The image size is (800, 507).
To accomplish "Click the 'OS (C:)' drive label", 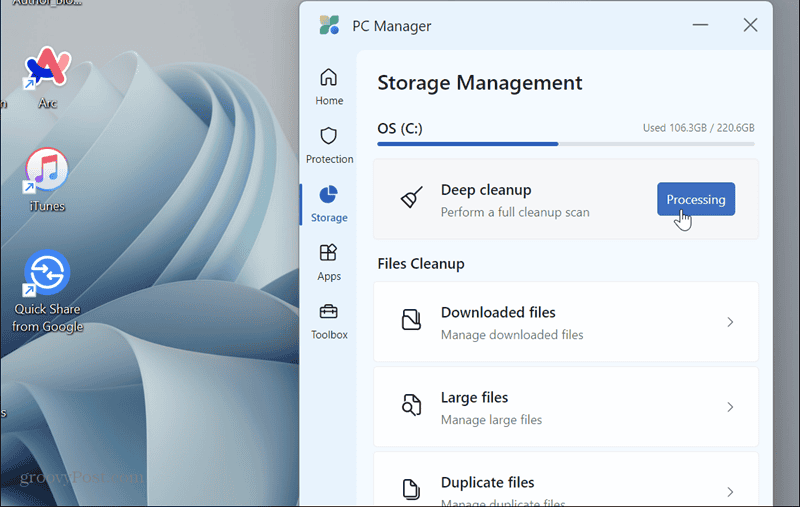I will click(400, 129).
